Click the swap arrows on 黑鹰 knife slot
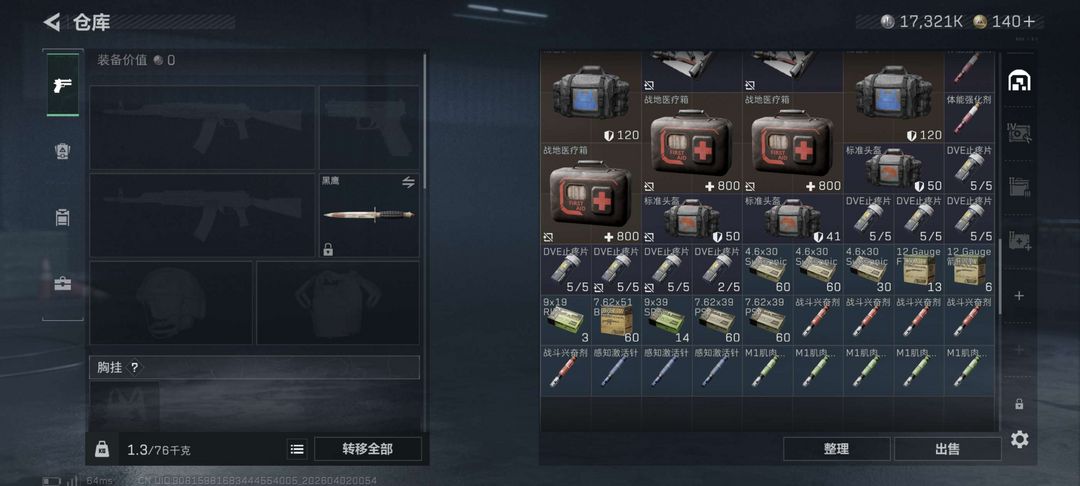Viewport: 1080px width, 486px height. pos(408,182)
